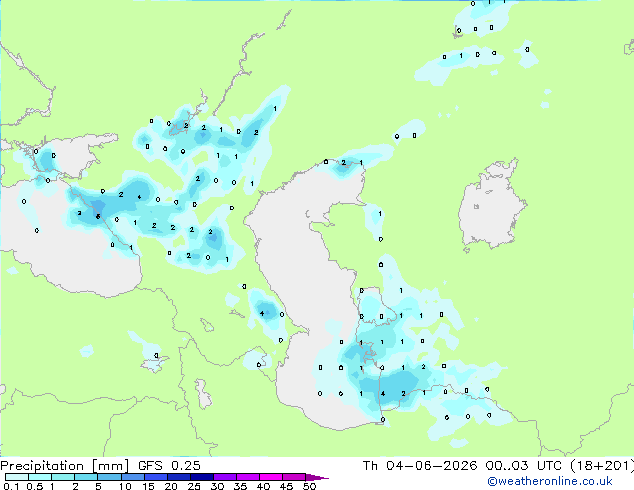This screenshot has height=490, width=634.
Task: Click the arrow tip above 50 on legend
Action: coord(318,477)
